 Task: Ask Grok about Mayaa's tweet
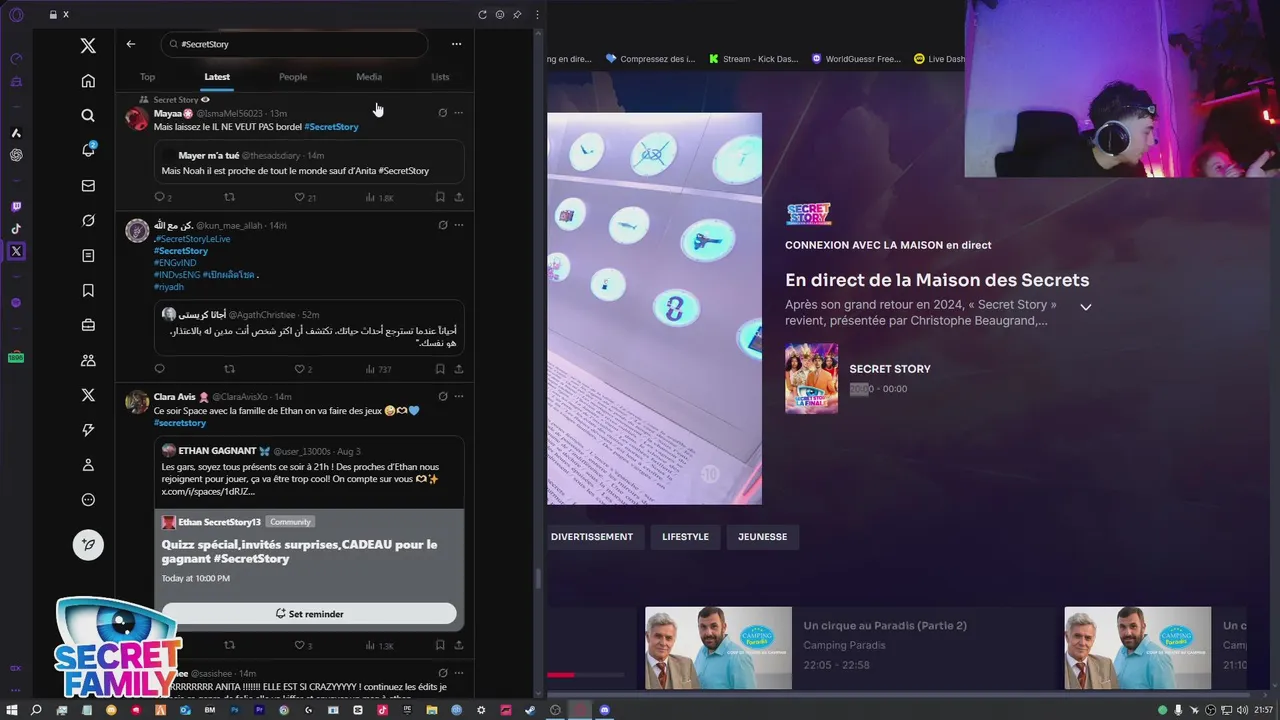pyautogui.click(x=442, y=113)
